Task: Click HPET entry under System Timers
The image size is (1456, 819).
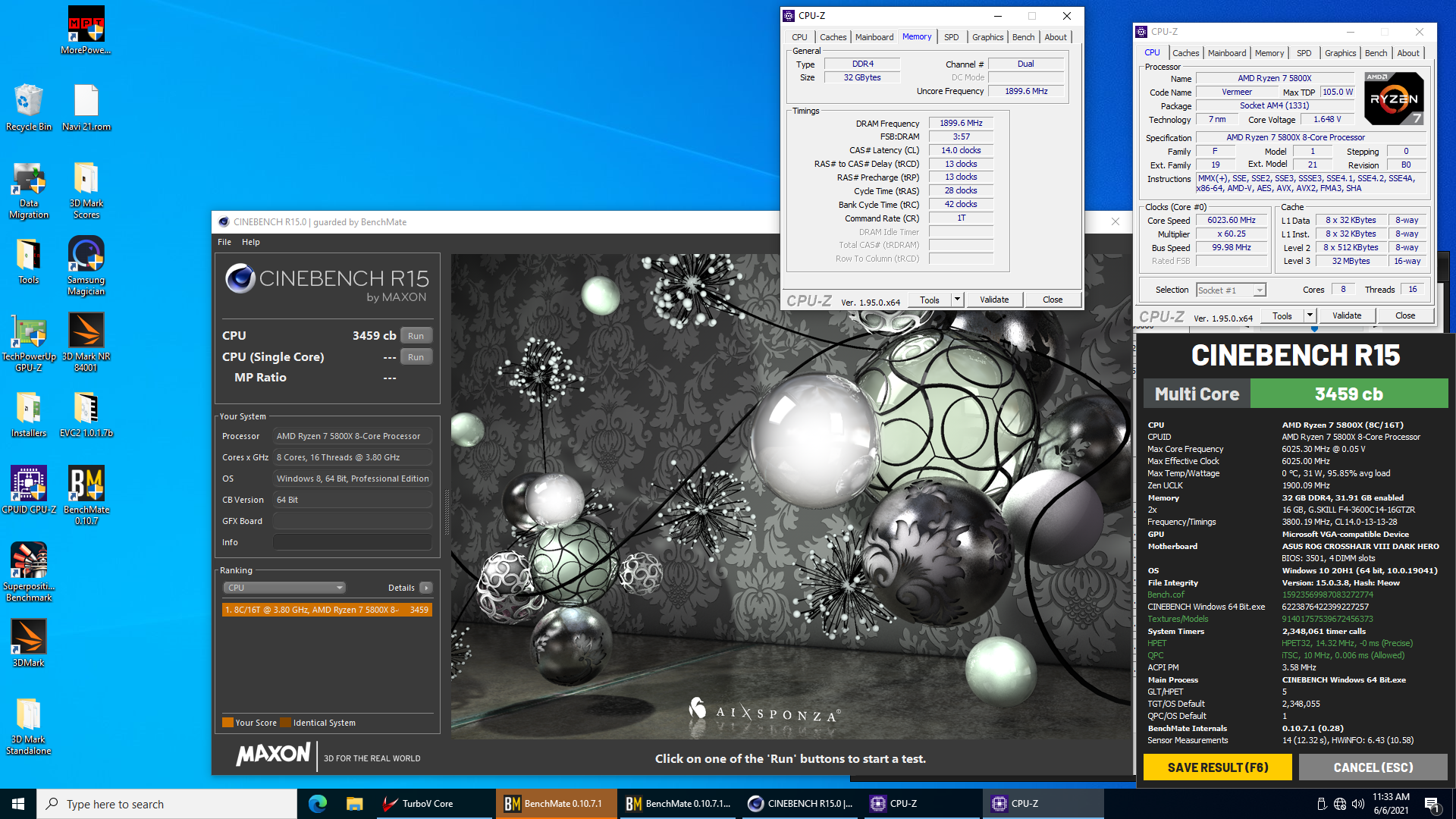Action: coord(1156,643)
